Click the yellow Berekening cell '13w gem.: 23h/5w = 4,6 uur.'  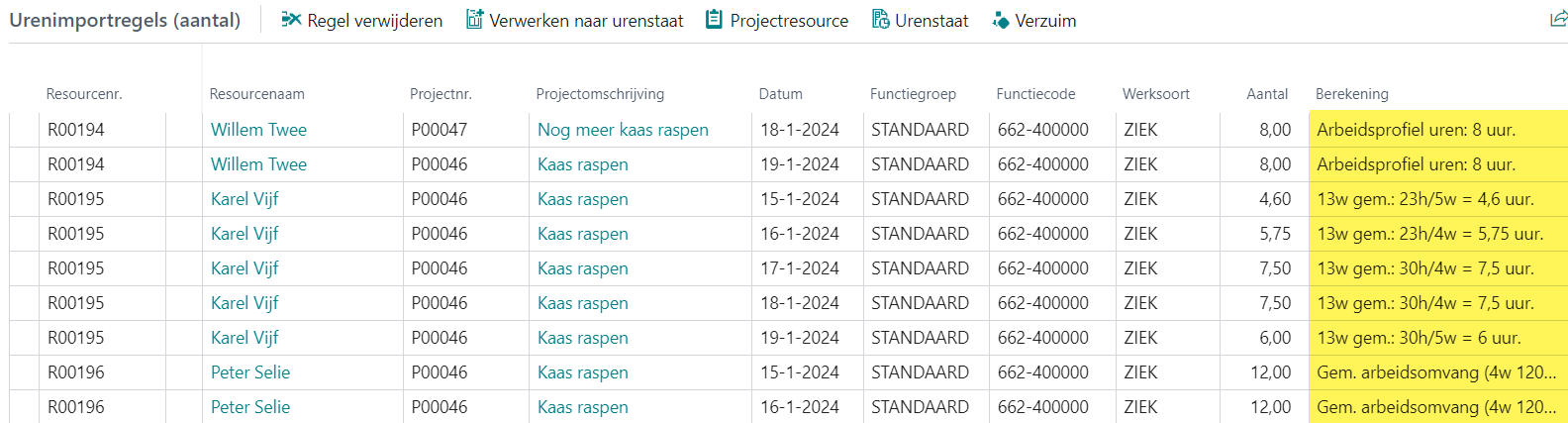tap(1424, 199)
